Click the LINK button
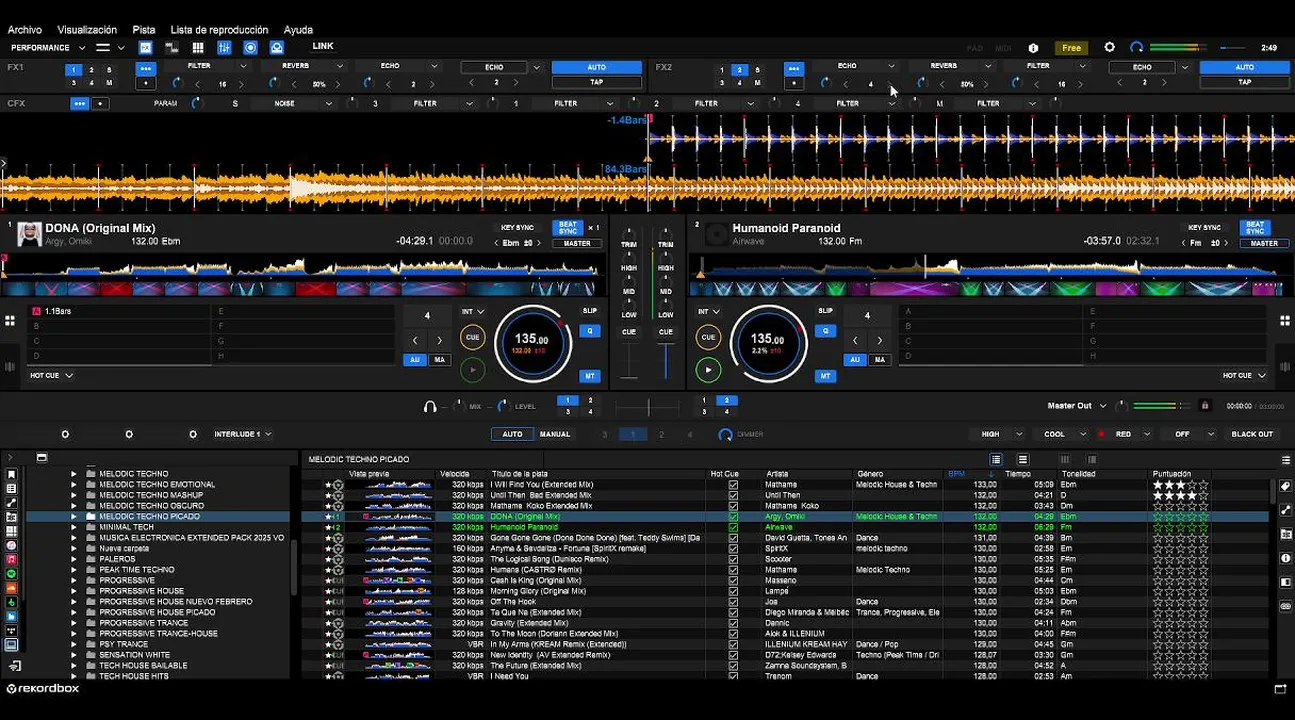 (x=323, y=46)
